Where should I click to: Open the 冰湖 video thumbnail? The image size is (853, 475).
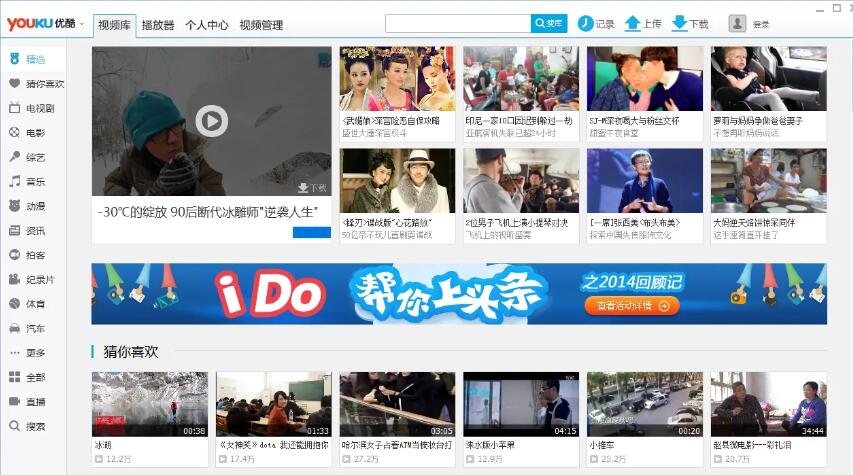click(x=150, y=404)
